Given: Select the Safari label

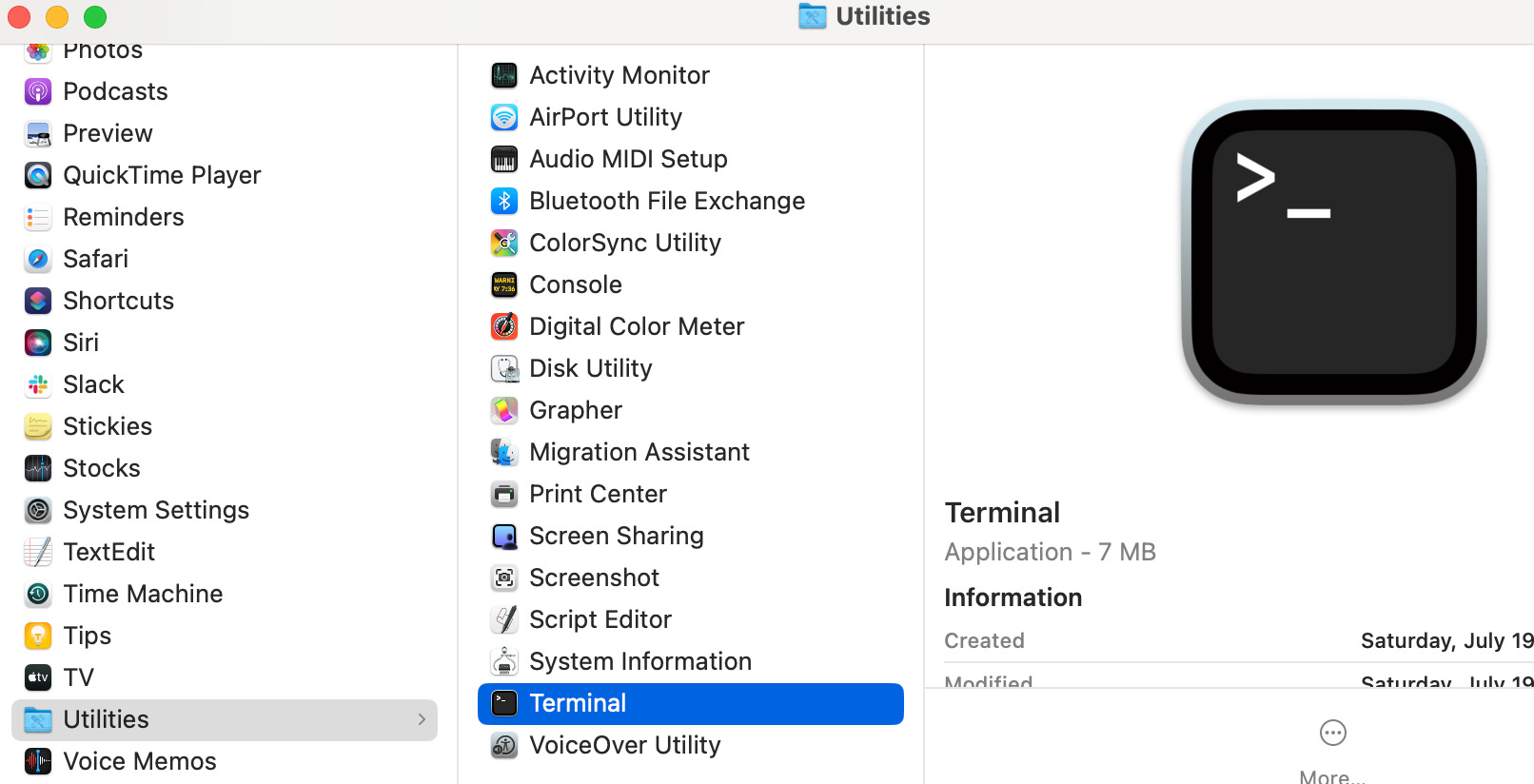Looking at the screenshot, I should (95, 259).
